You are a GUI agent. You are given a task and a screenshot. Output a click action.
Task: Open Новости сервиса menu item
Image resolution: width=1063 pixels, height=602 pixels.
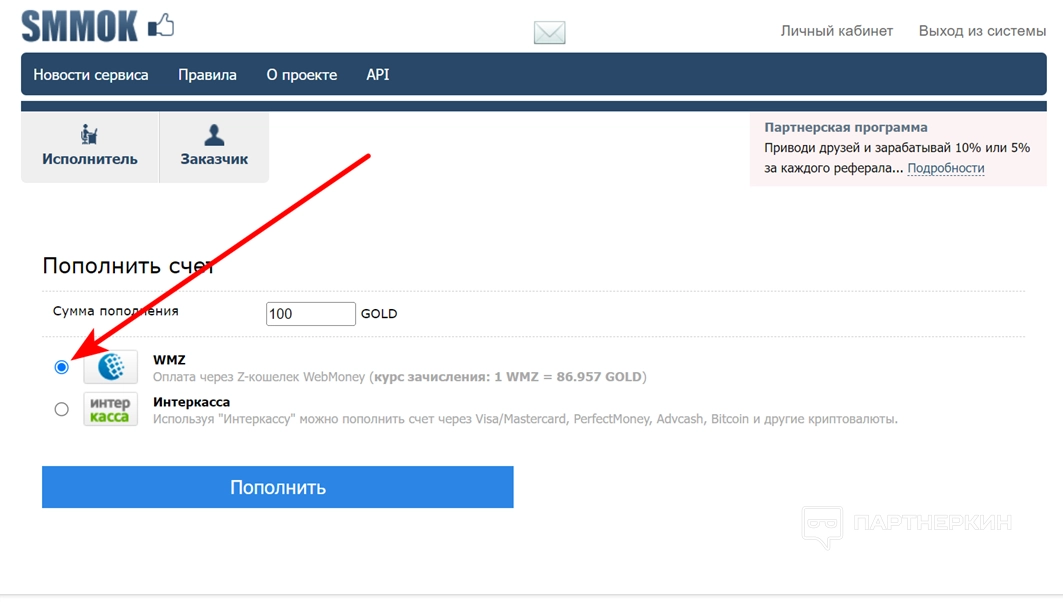click(91, 75)
